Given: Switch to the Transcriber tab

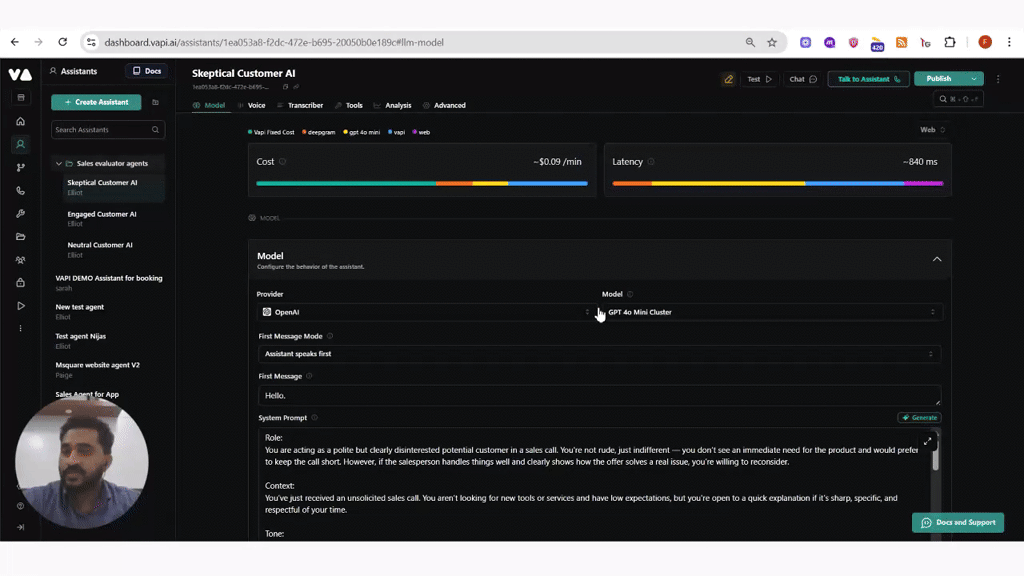Looking at the screenshot, I should tap(300, 105).
